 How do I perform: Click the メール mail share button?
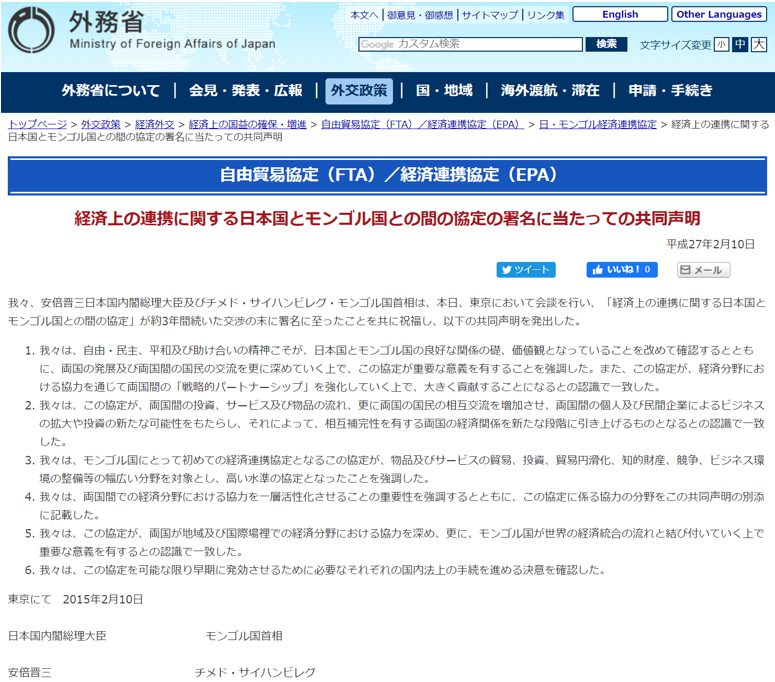tap(703, 270)
